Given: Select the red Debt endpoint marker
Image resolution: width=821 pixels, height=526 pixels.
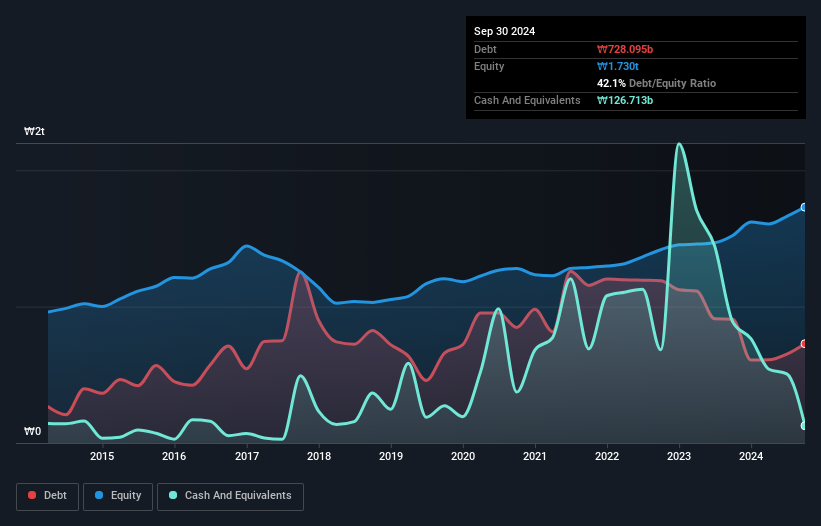Looking at the screenshot, I should 804,344.
